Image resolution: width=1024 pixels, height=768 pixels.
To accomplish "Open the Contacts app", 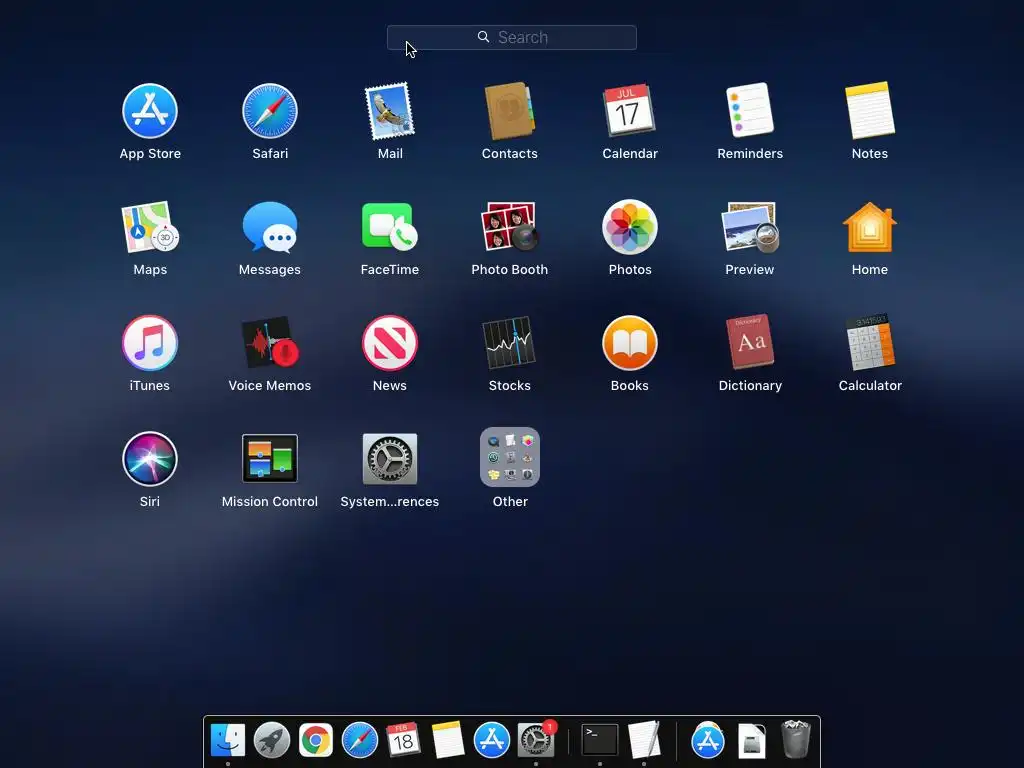I will (509, 111).
